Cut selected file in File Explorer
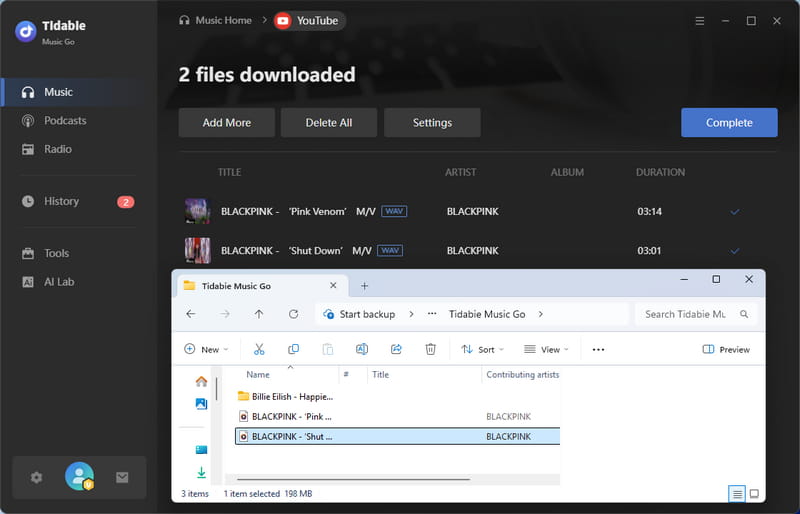Screen dimensions: 800x514 [x=259, y=349]
